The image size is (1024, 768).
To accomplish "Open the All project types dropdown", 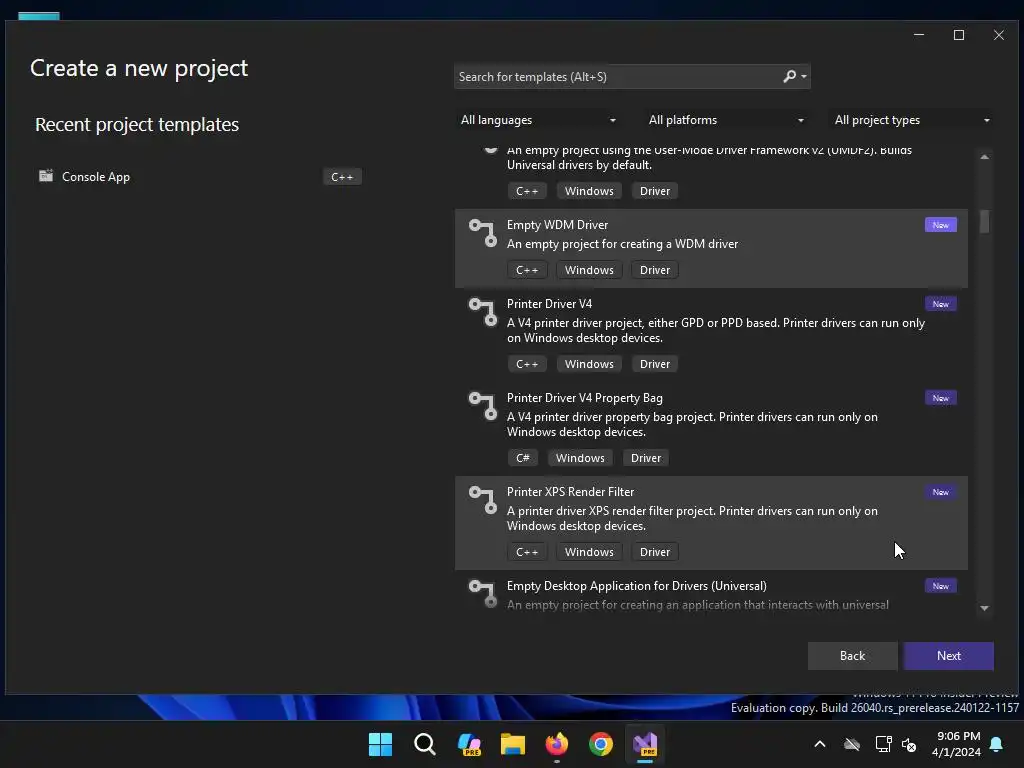I will pos(912,120).
